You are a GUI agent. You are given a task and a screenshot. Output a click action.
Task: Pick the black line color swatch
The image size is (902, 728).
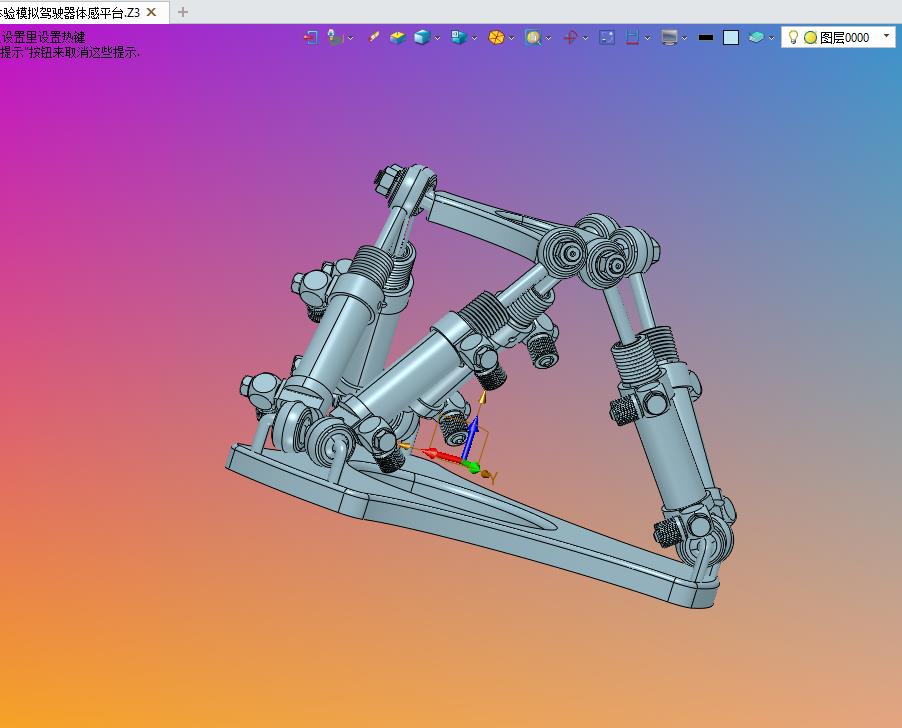[x=706, y=37]
